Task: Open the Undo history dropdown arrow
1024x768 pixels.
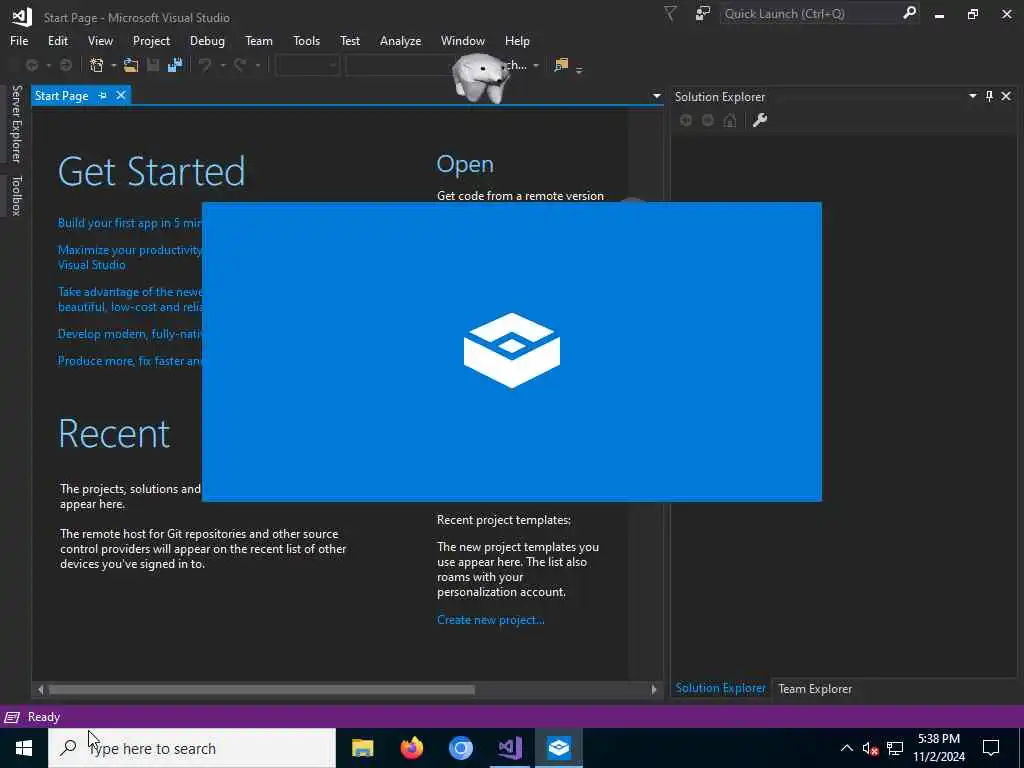Action: (x=223, y=65)
